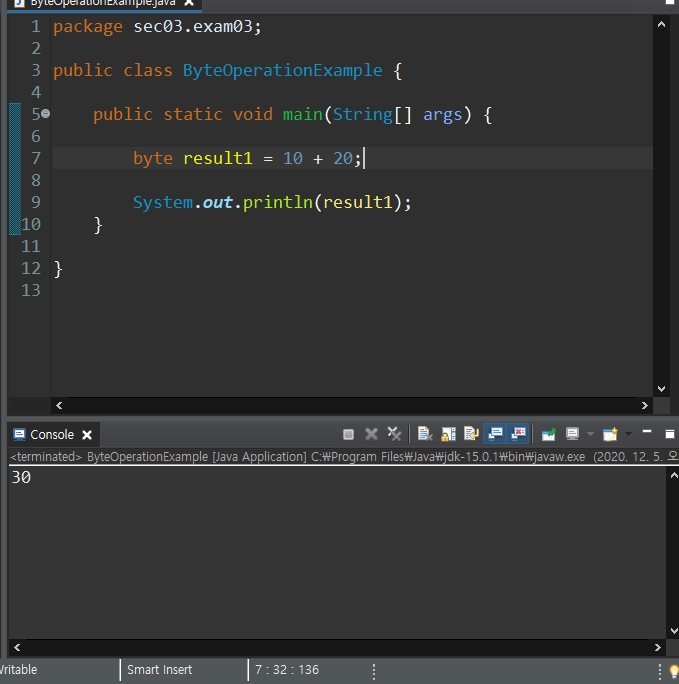Click editor vertical scrollbar up arrow
679x684 pixels.
click(x=661, y=24)
